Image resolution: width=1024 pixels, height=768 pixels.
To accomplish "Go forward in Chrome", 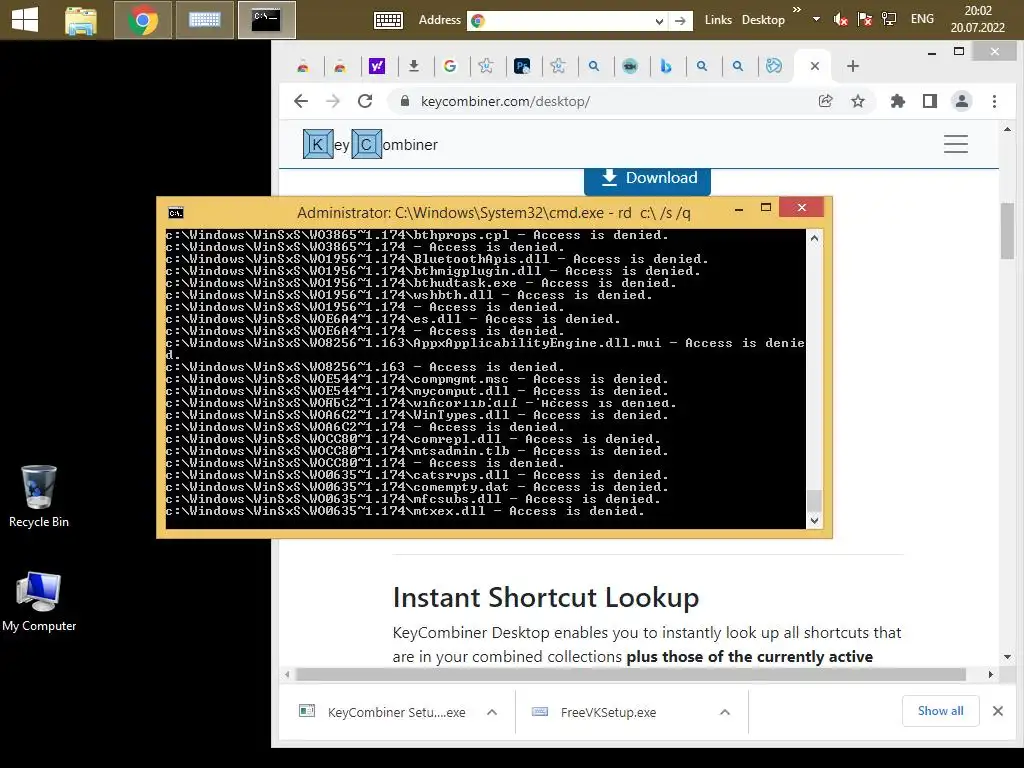I will (333, 101).
